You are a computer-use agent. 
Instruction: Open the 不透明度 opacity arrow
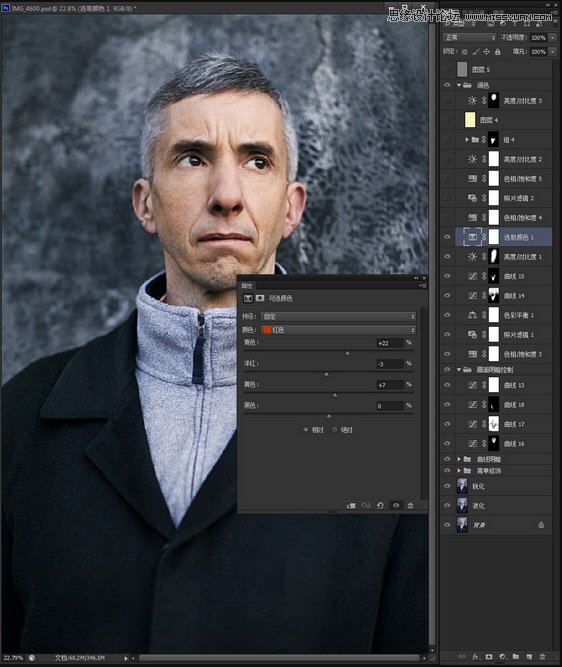coord(552,37)
